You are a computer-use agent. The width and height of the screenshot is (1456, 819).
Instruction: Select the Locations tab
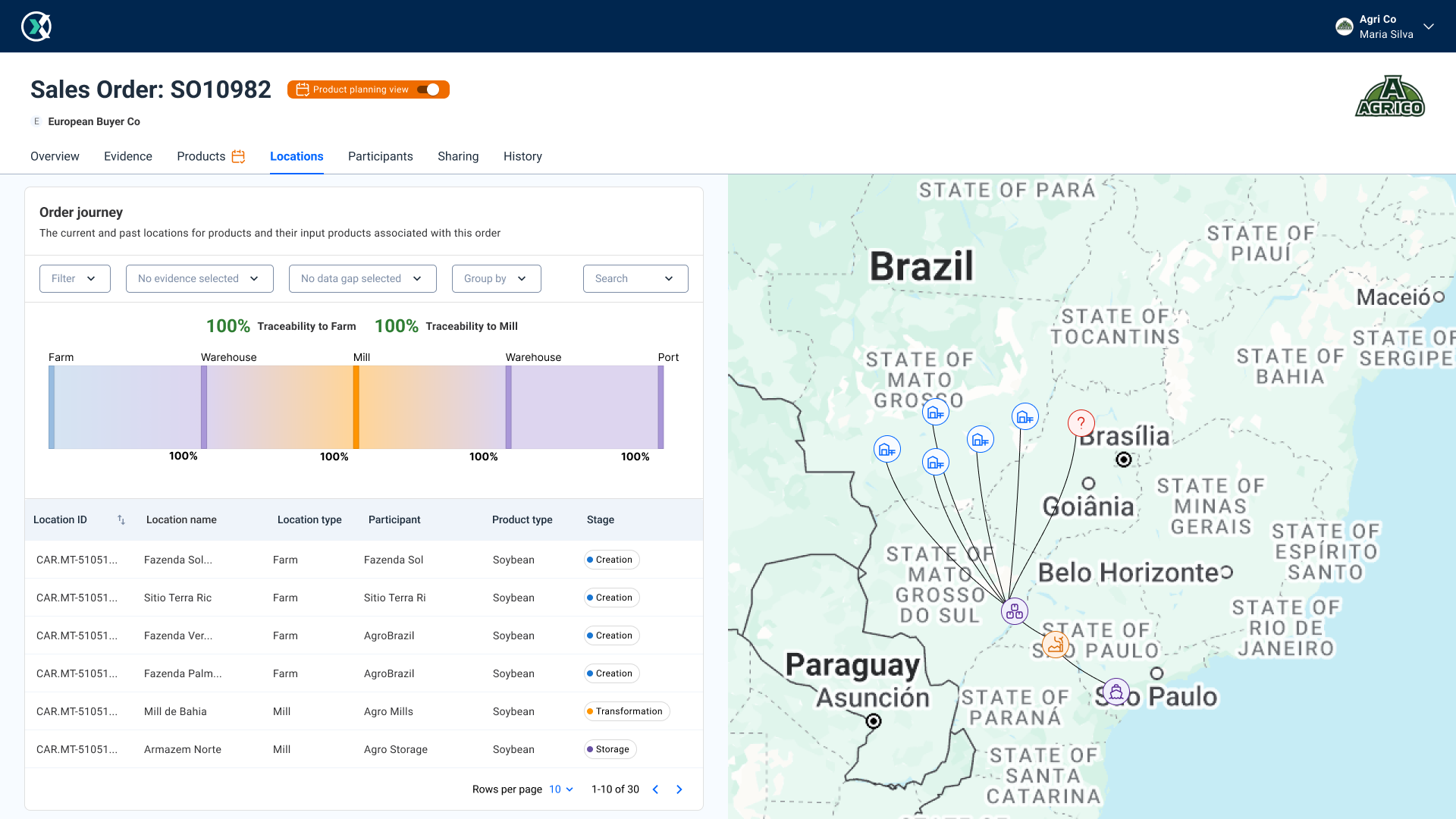(297, 156)
